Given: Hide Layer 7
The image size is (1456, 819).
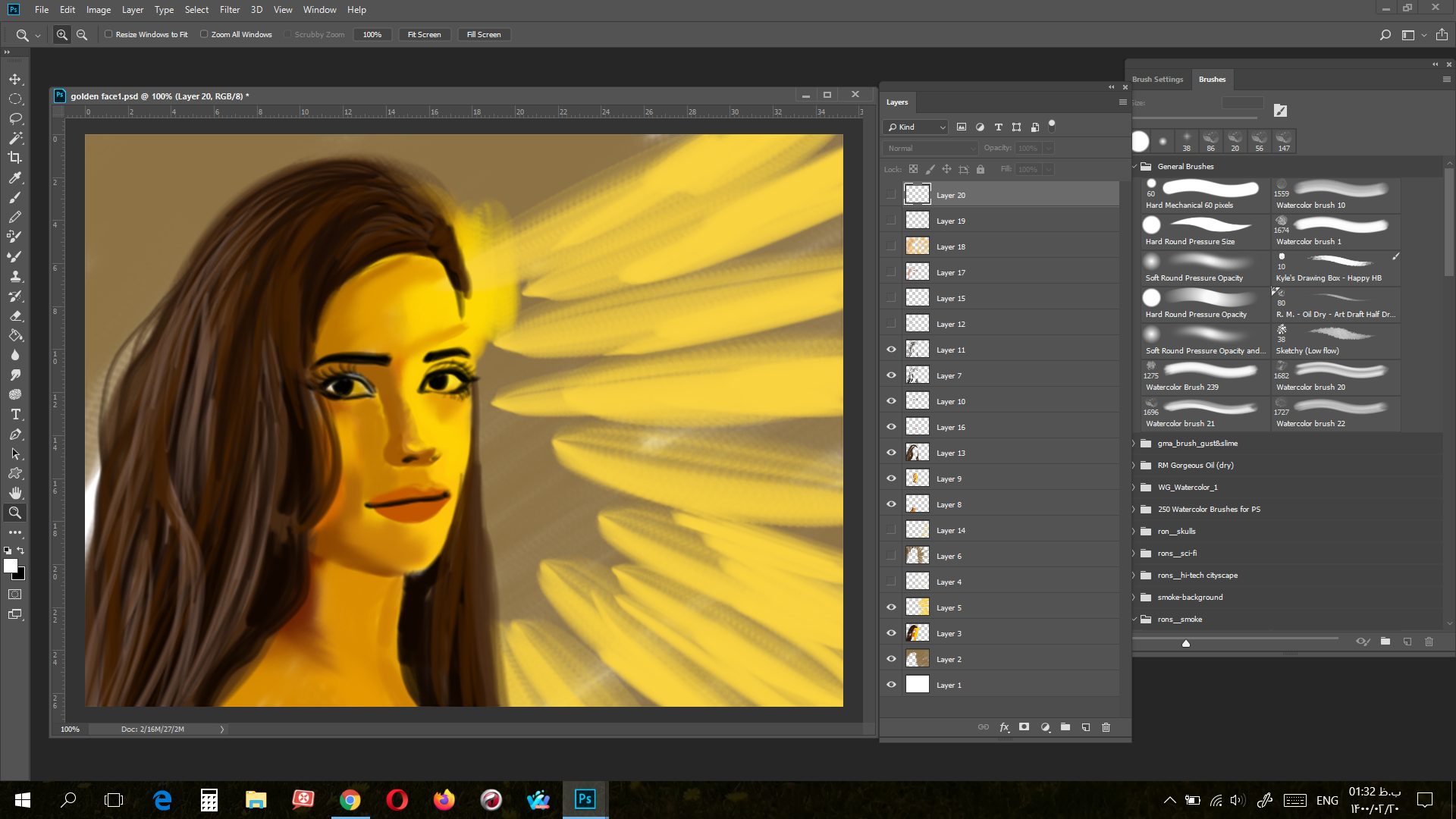Looking at the screenshot, I should 891,375.
